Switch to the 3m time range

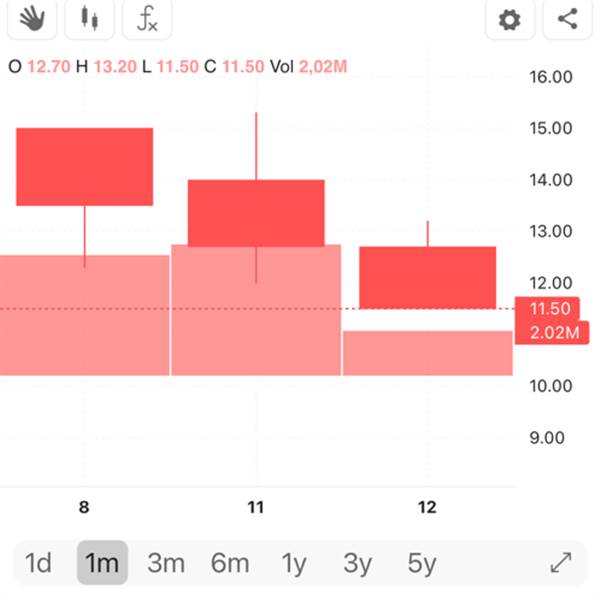[166, 563]
